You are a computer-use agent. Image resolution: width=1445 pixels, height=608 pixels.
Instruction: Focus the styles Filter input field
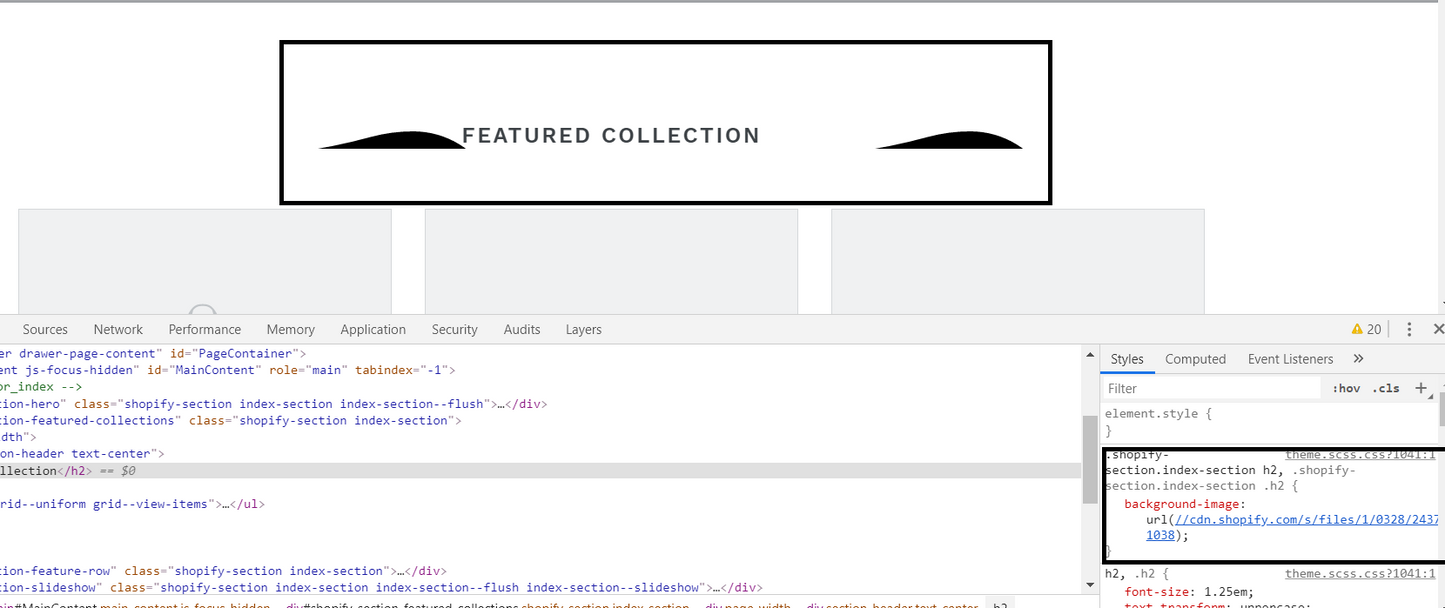pyautogui.click(x=1213, y=388)
